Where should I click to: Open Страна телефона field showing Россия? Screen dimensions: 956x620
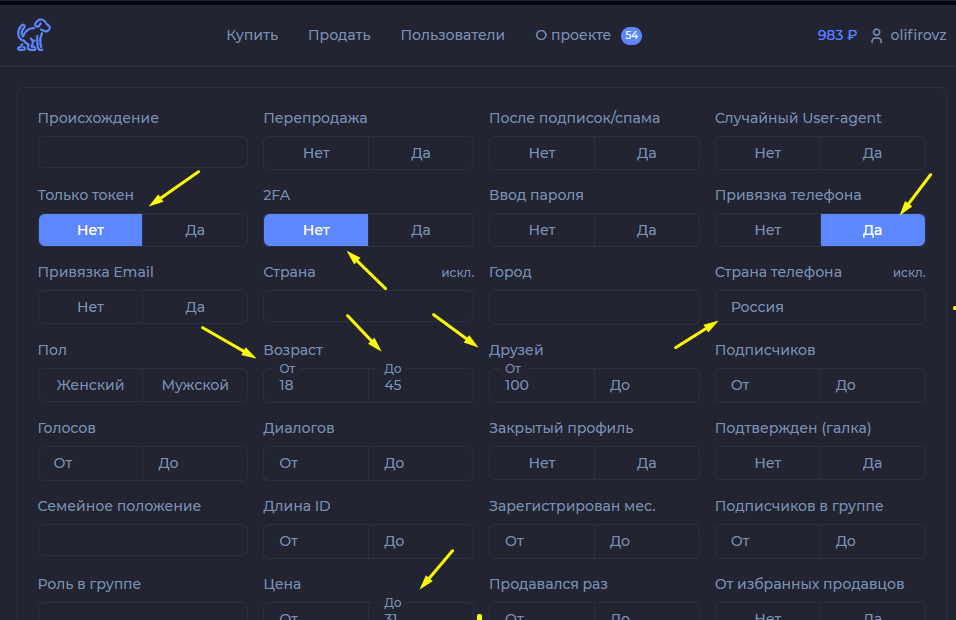click(820, 307)
